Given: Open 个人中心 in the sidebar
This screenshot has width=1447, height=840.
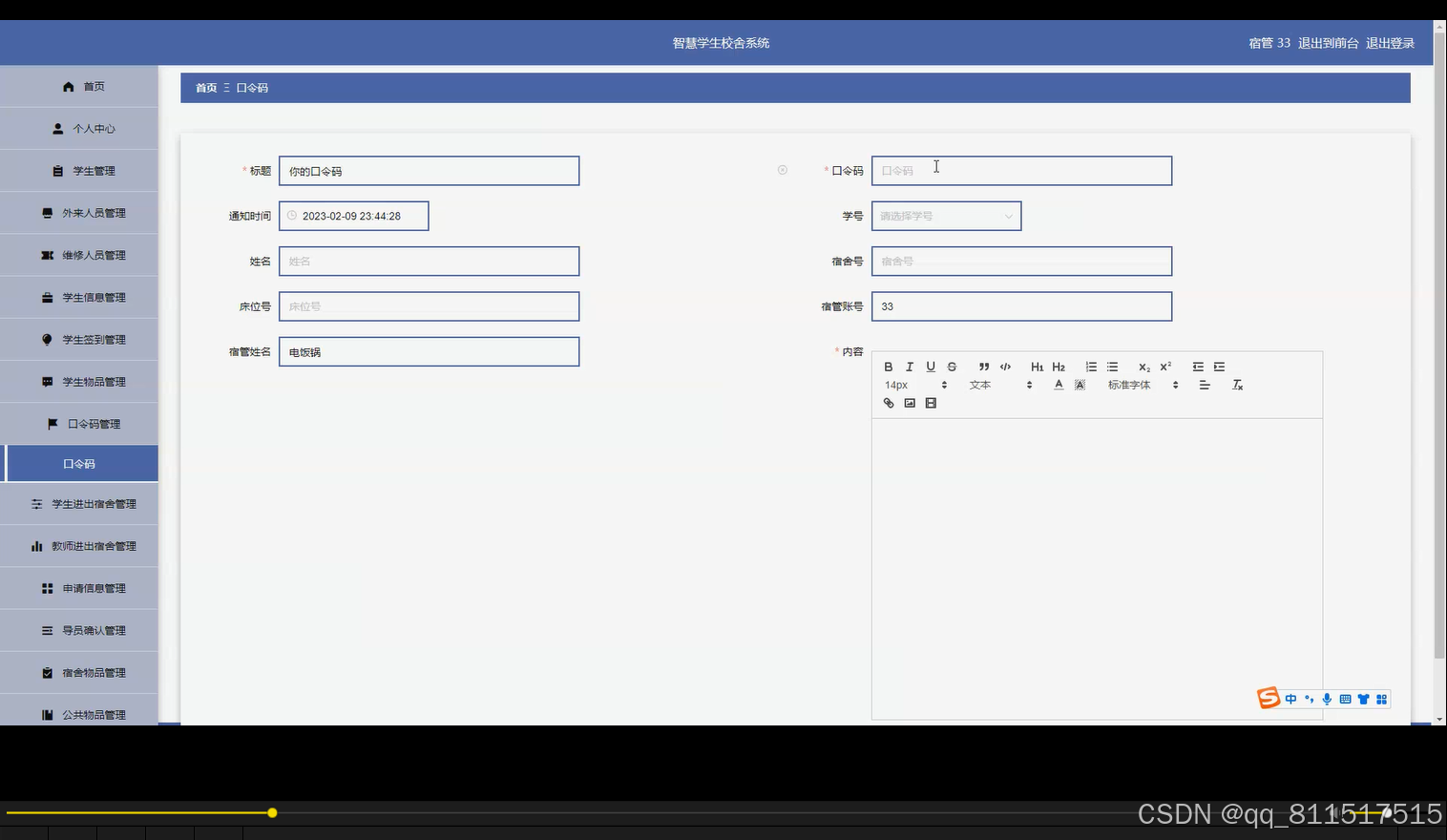Looking at the screenshot, I should tap(79, 129).
